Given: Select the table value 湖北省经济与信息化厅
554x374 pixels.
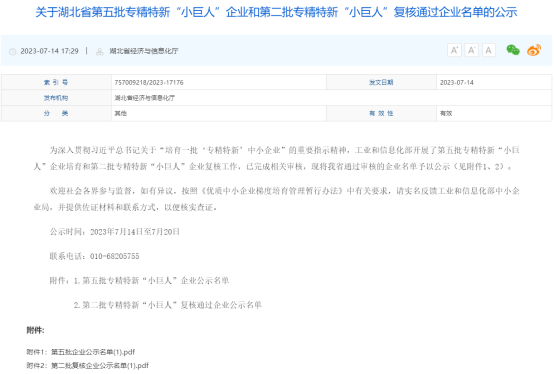Looking at the screenshot, I should point(145,98).
